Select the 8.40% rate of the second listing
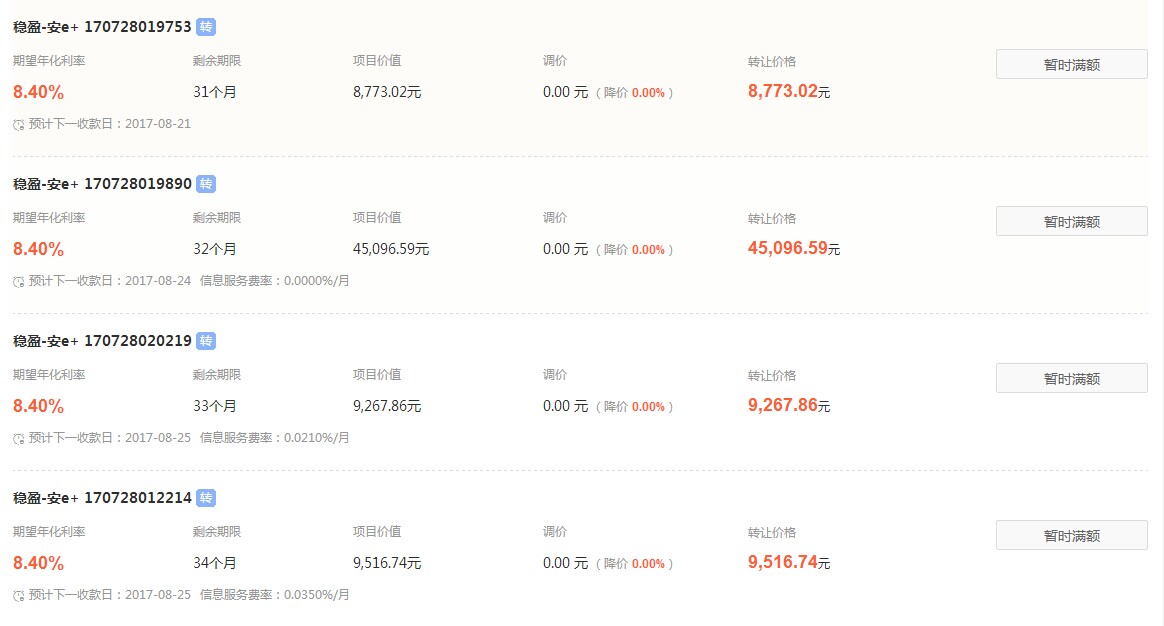 (37, 249)
